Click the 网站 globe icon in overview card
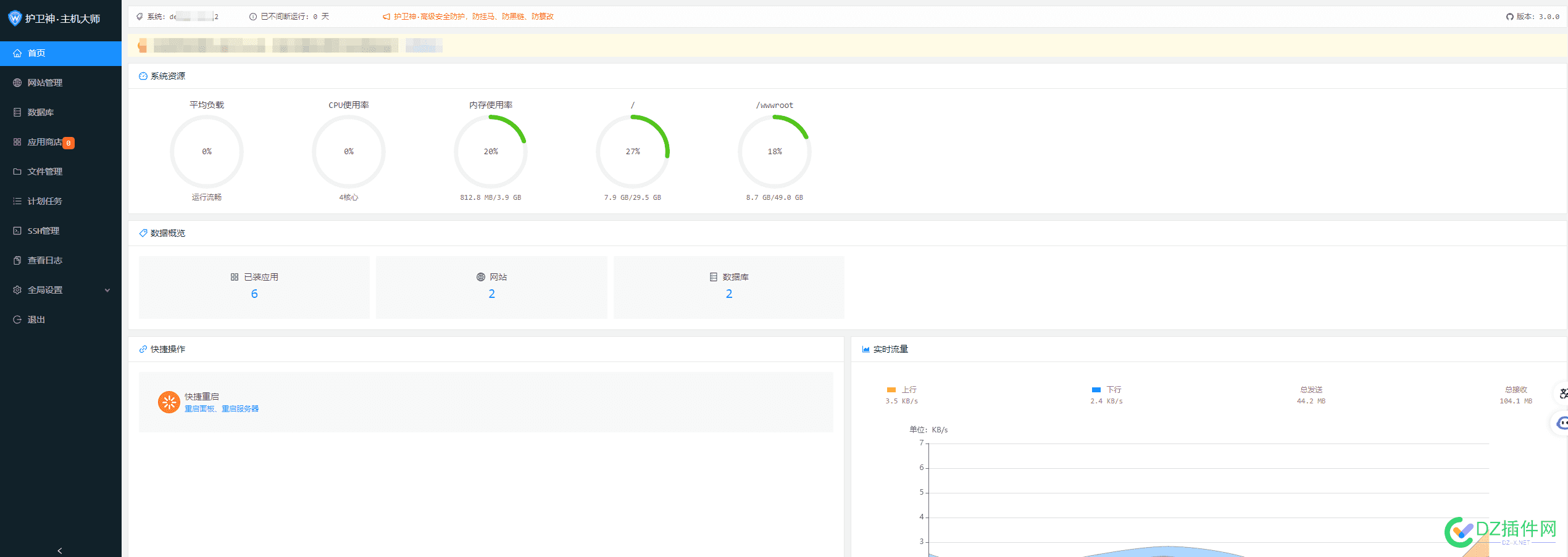This screenshot has height=557, width=1568. (x=481, y=277)
